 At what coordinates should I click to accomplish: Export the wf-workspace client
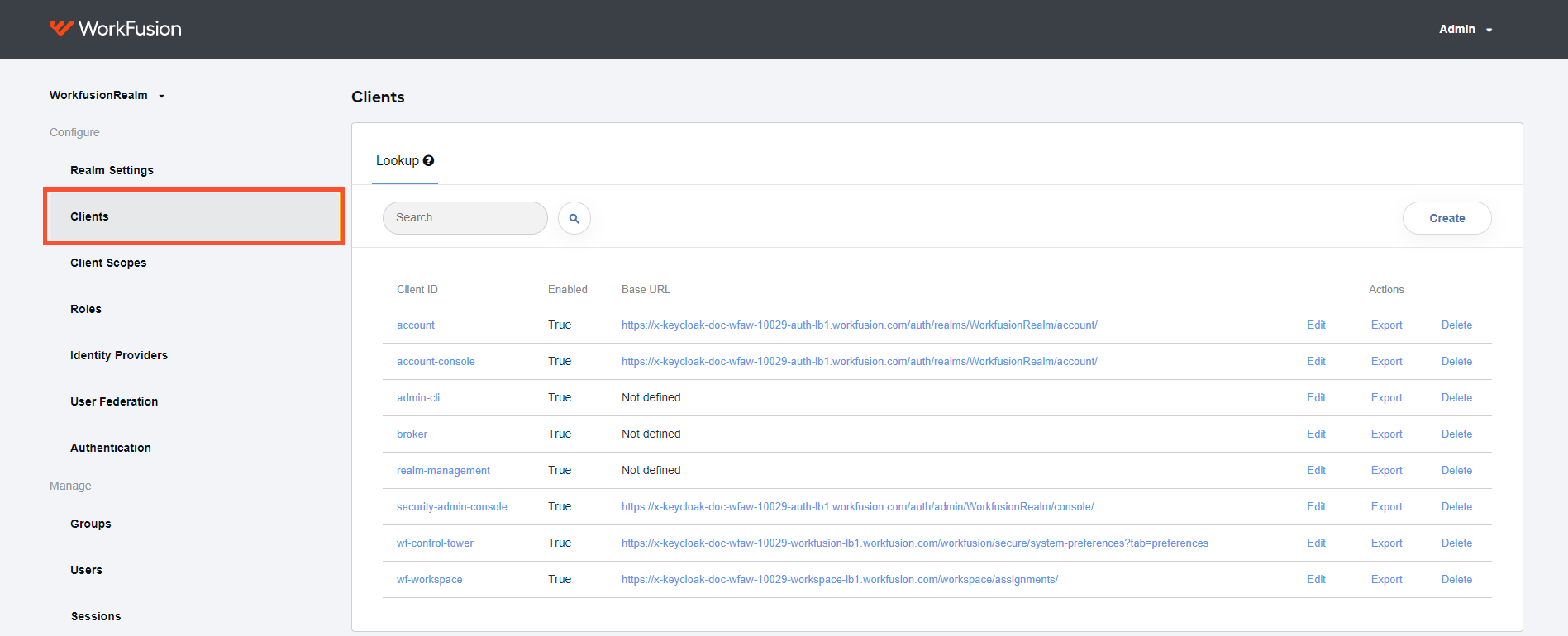click(x=1387, y=579)
